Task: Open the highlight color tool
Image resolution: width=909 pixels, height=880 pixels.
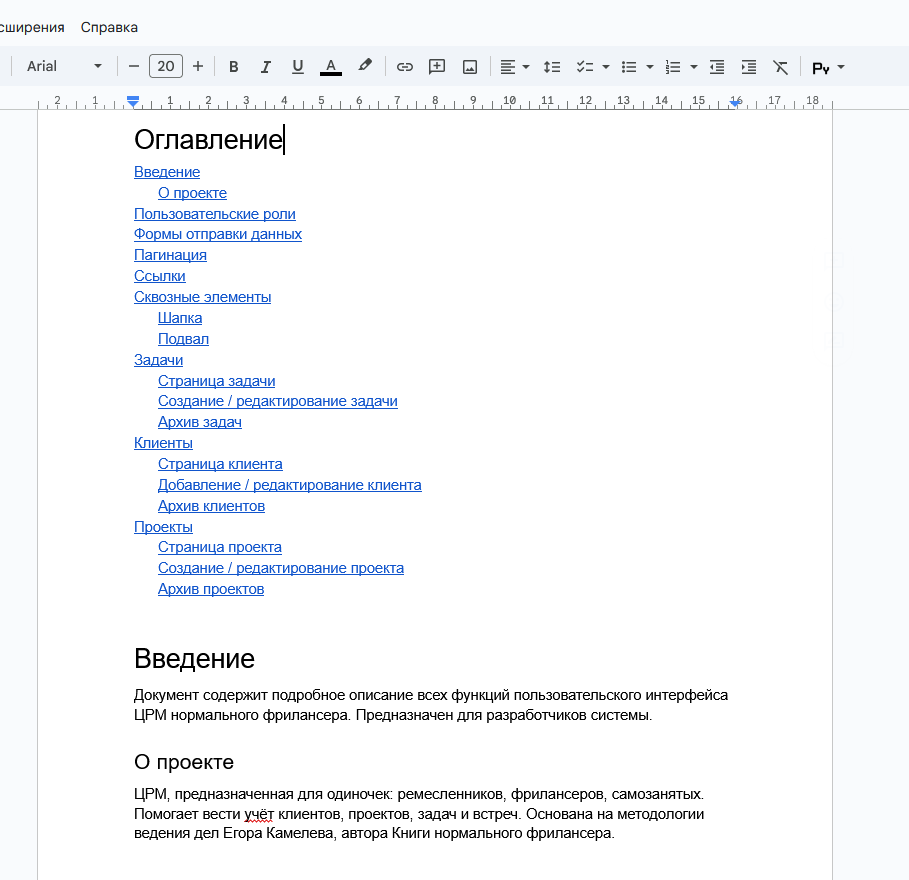Action: (363, 66)
